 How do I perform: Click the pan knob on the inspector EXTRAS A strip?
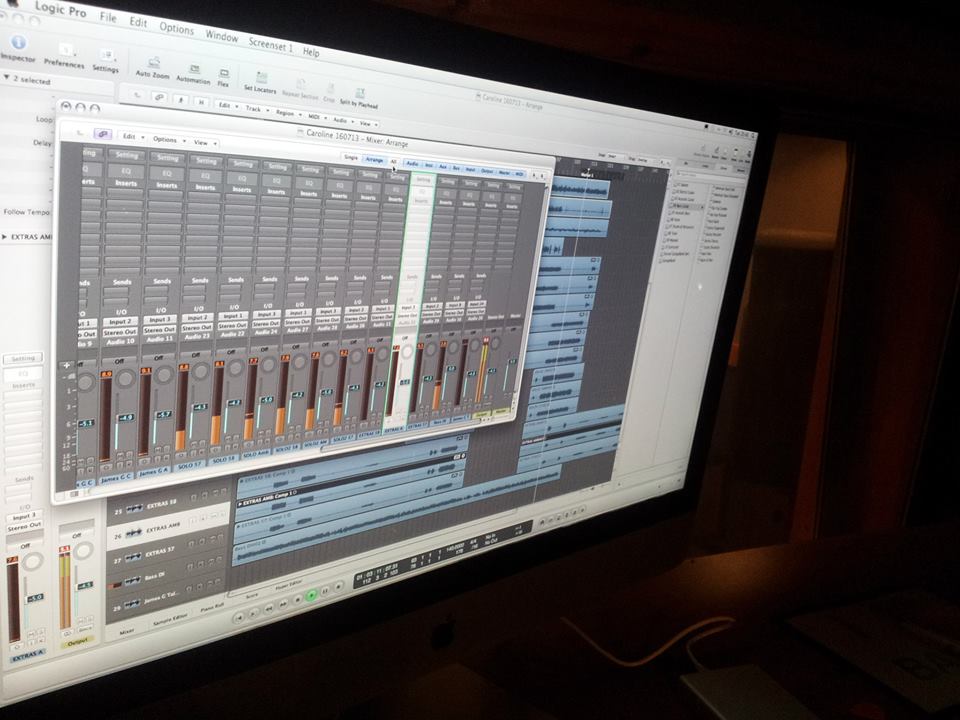pos(32,562)
